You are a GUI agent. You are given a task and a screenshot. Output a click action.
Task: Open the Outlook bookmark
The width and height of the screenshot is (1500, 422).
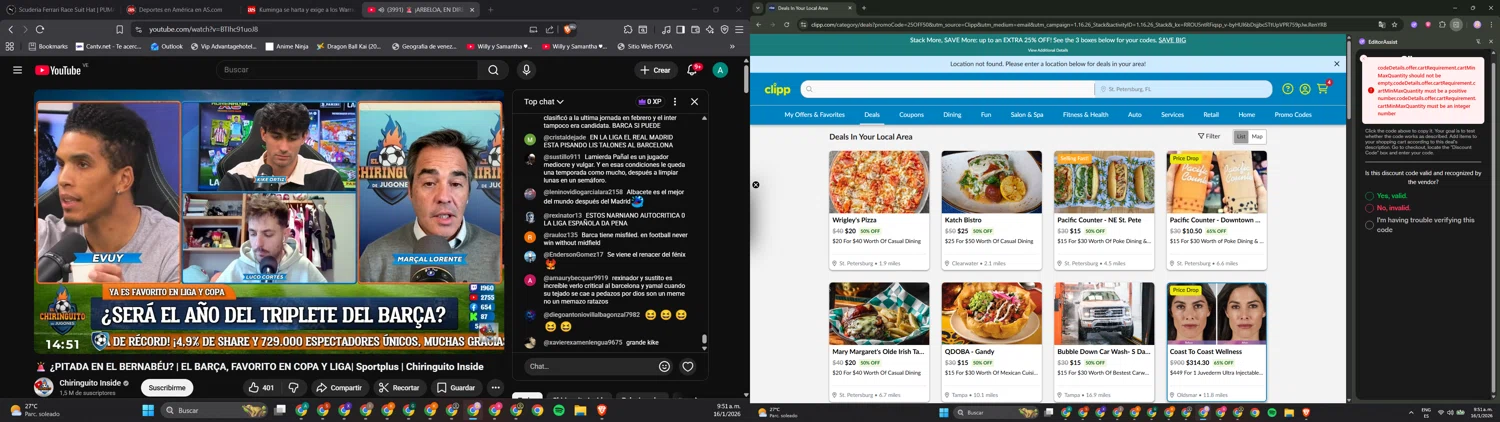166,46
